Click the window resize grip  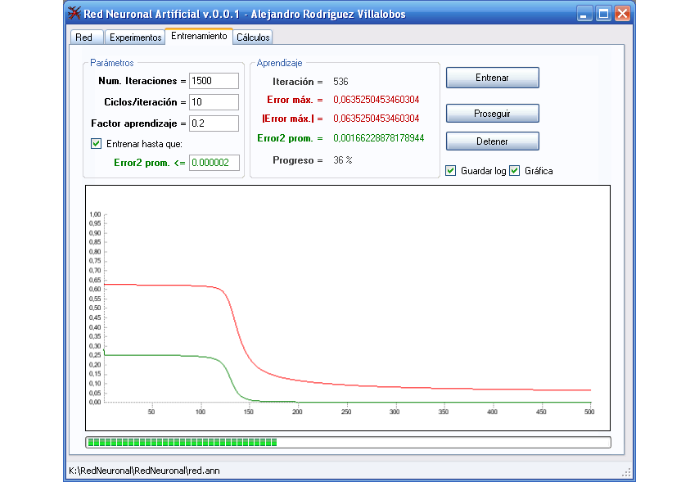point(627,472)
